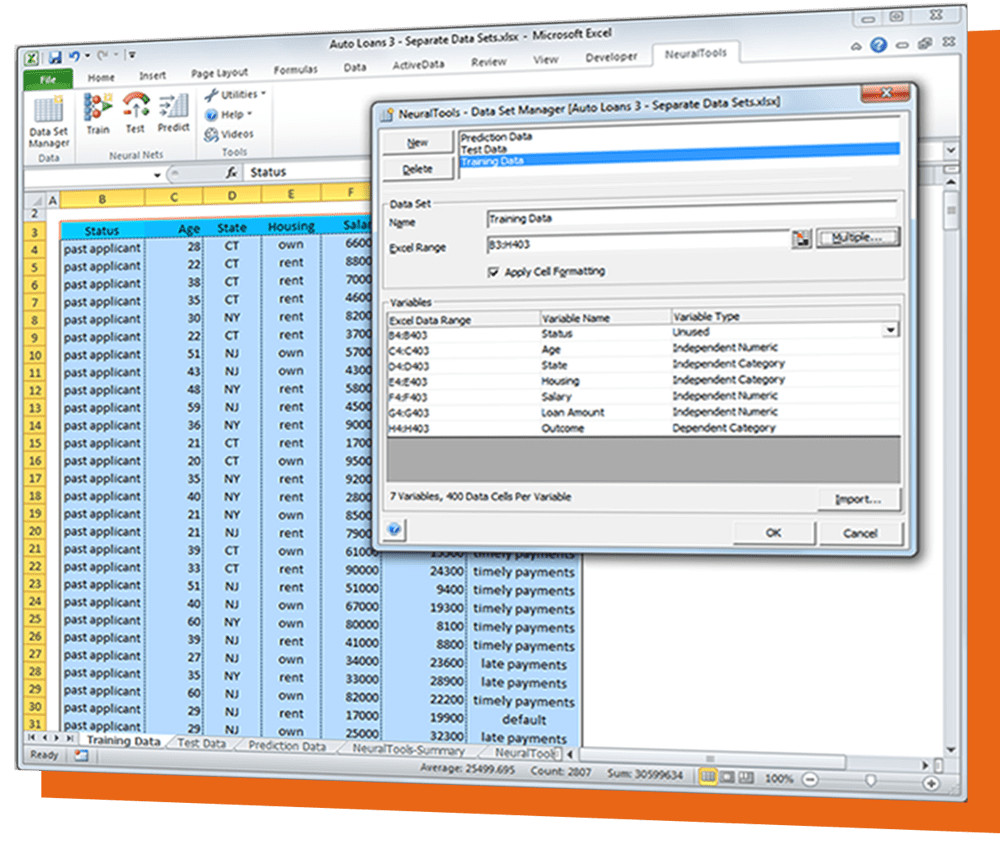Select the NeuralTools ribbon tab
Screen dimensions: 1000x859
point(695,54)
